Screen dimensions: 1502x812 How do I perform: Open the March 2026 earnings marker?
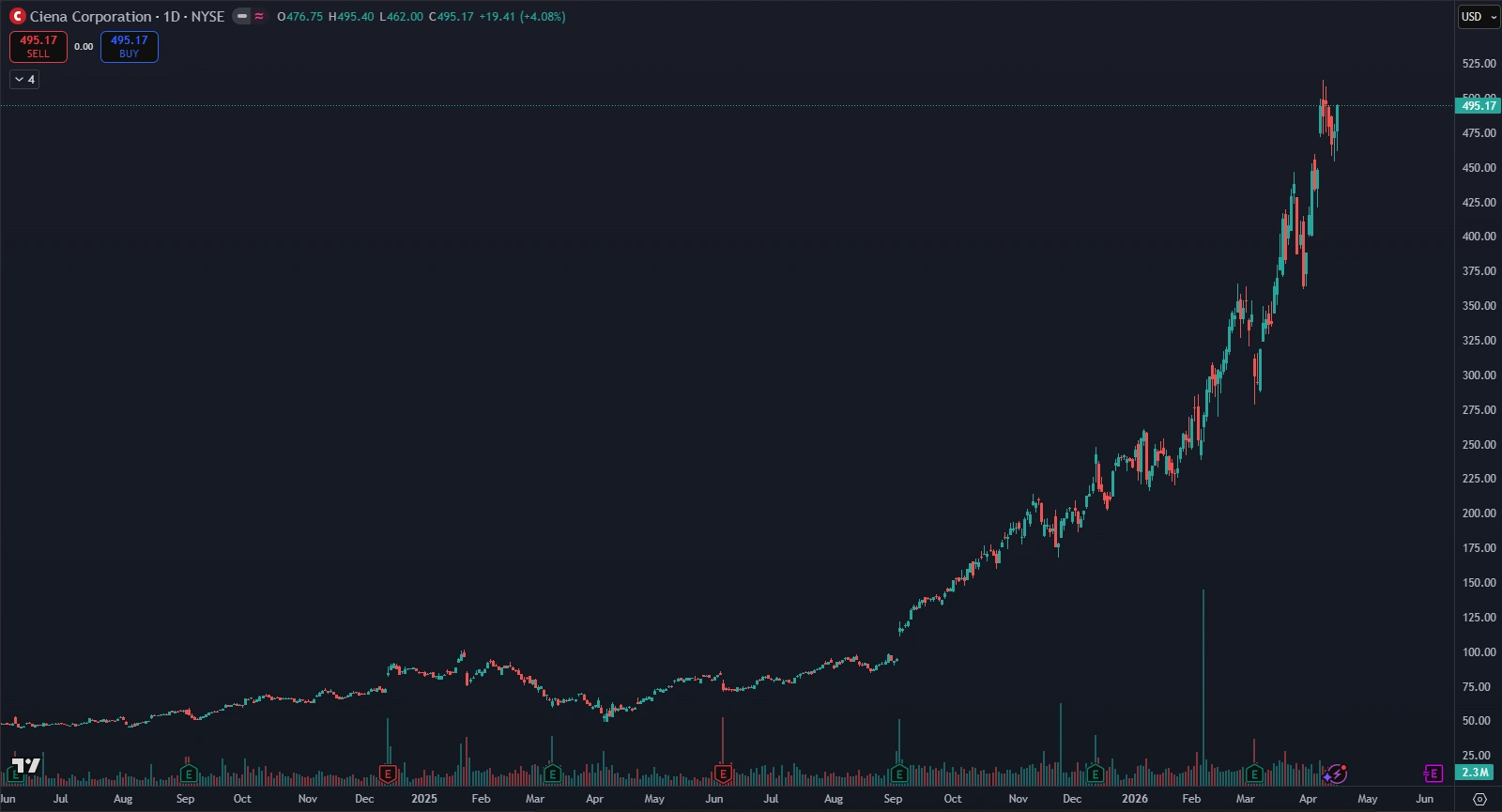coord(1254,774)
